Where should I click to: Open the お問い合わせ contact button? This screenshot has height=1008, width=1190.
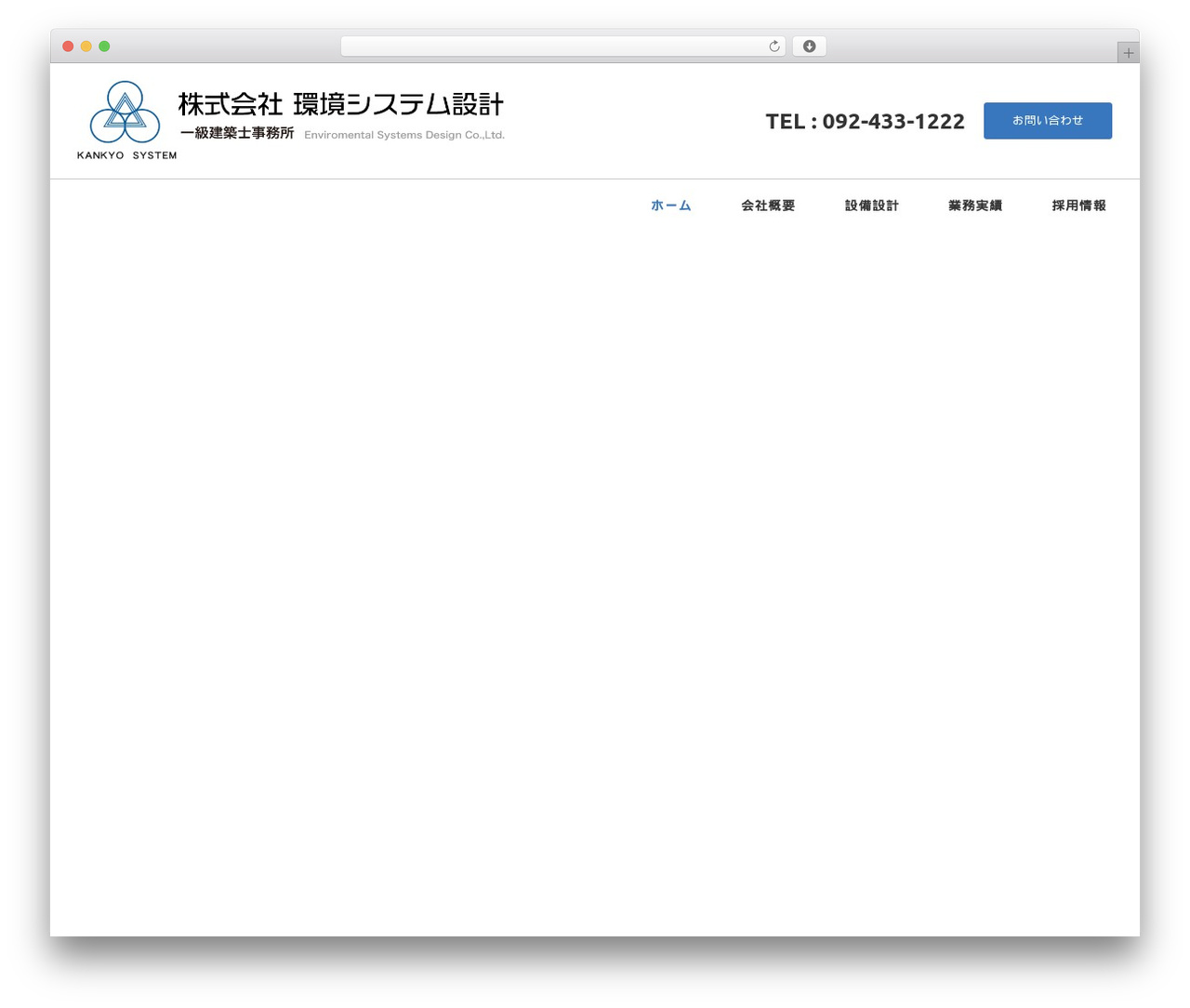pos(1048,121)
